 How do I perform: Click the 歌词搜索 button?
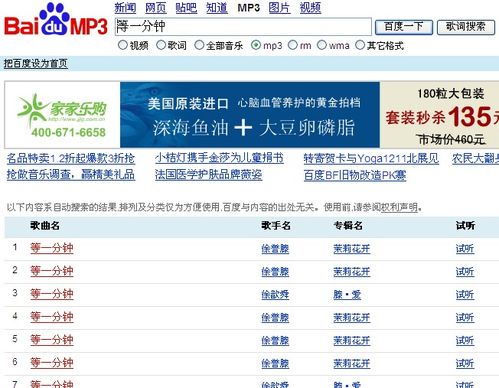466,27
